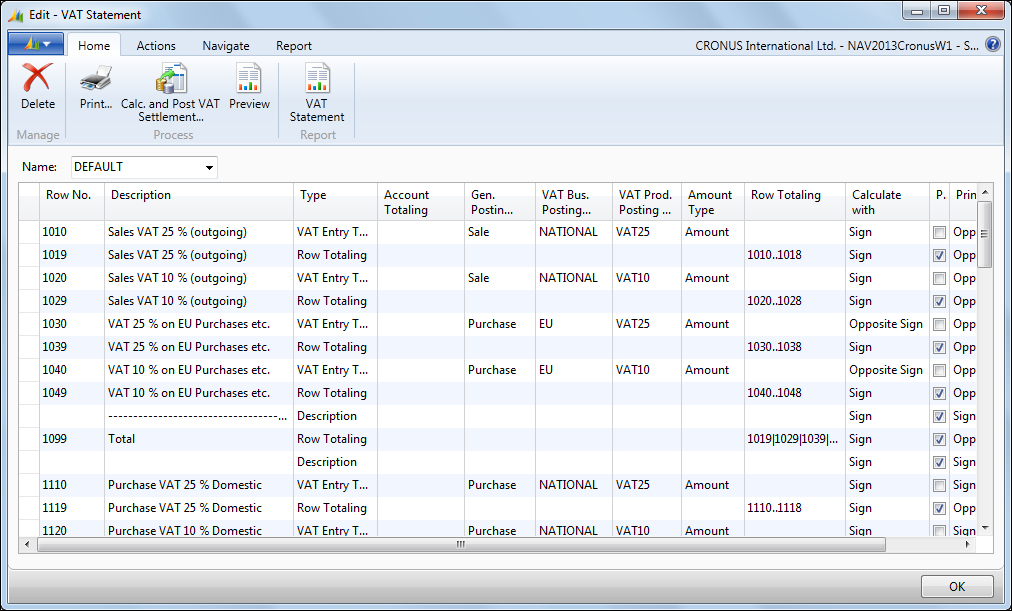Click the Amount Type column header
Image resolution: width=1012 pixels, height=611 pixels.
tap(713, 202)
